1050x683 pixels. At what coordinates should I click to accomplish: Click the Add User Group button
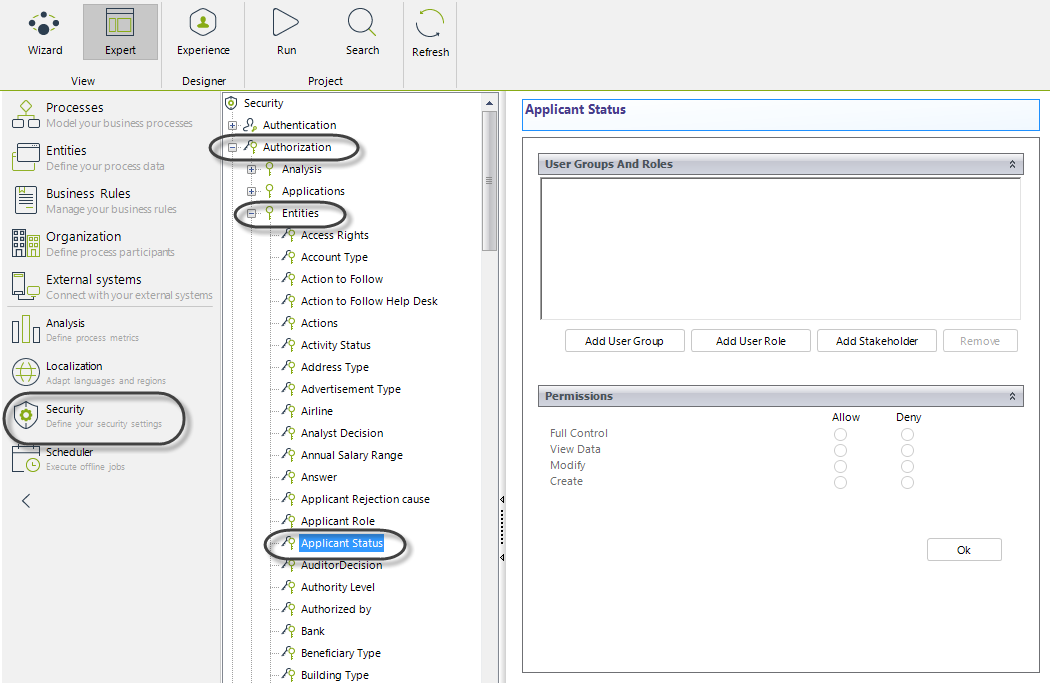[x=624, y=341]
